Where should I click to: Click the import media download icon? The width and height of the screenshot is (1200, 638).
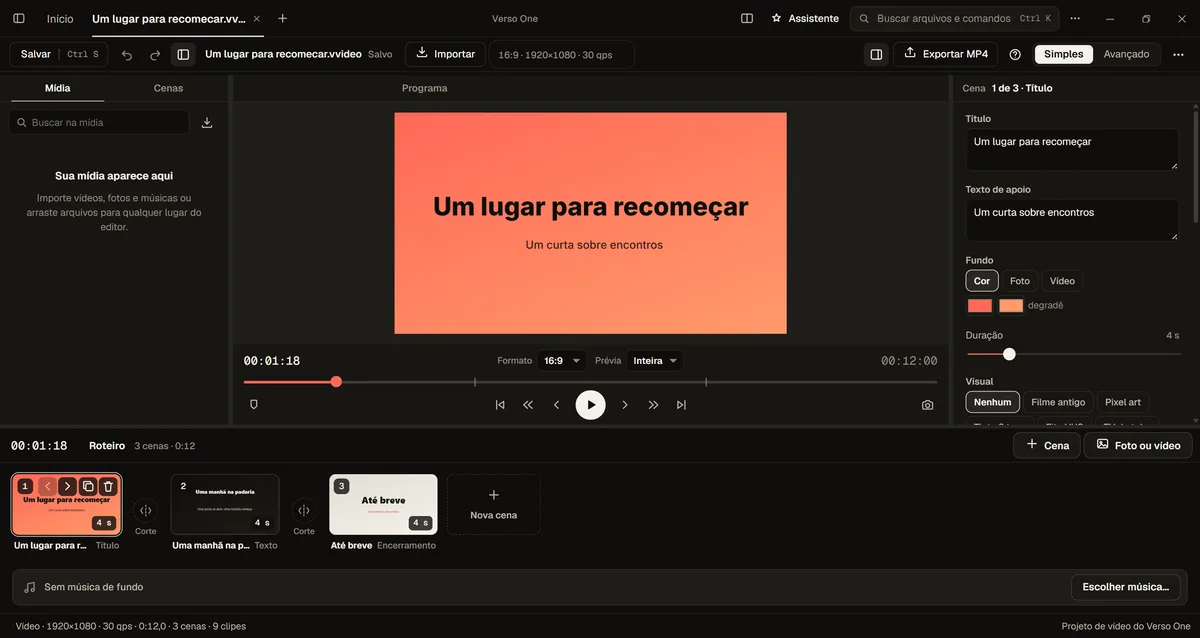(207, 122)
